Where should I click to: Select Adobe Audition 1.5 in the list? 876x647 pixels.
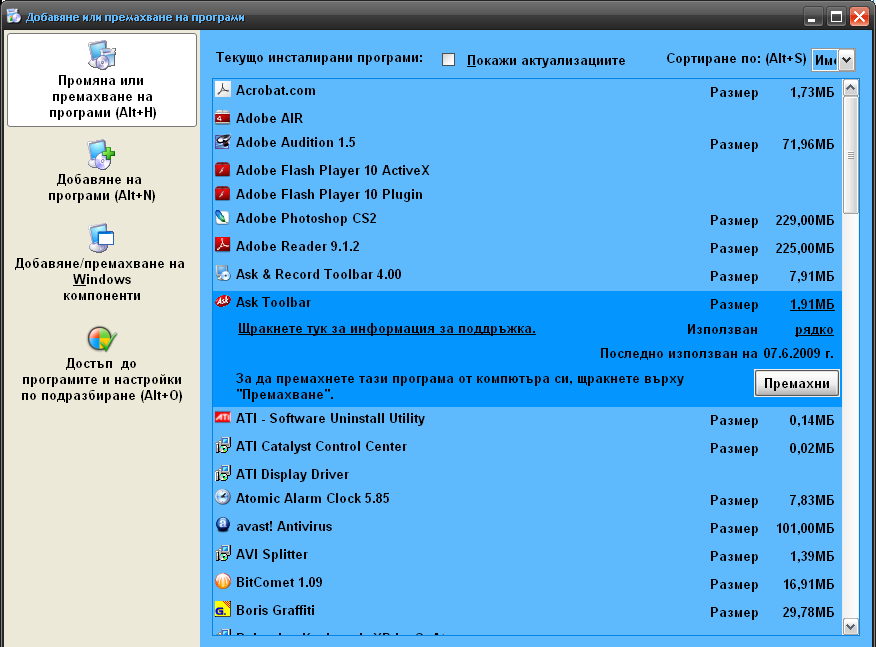point(527,142)
